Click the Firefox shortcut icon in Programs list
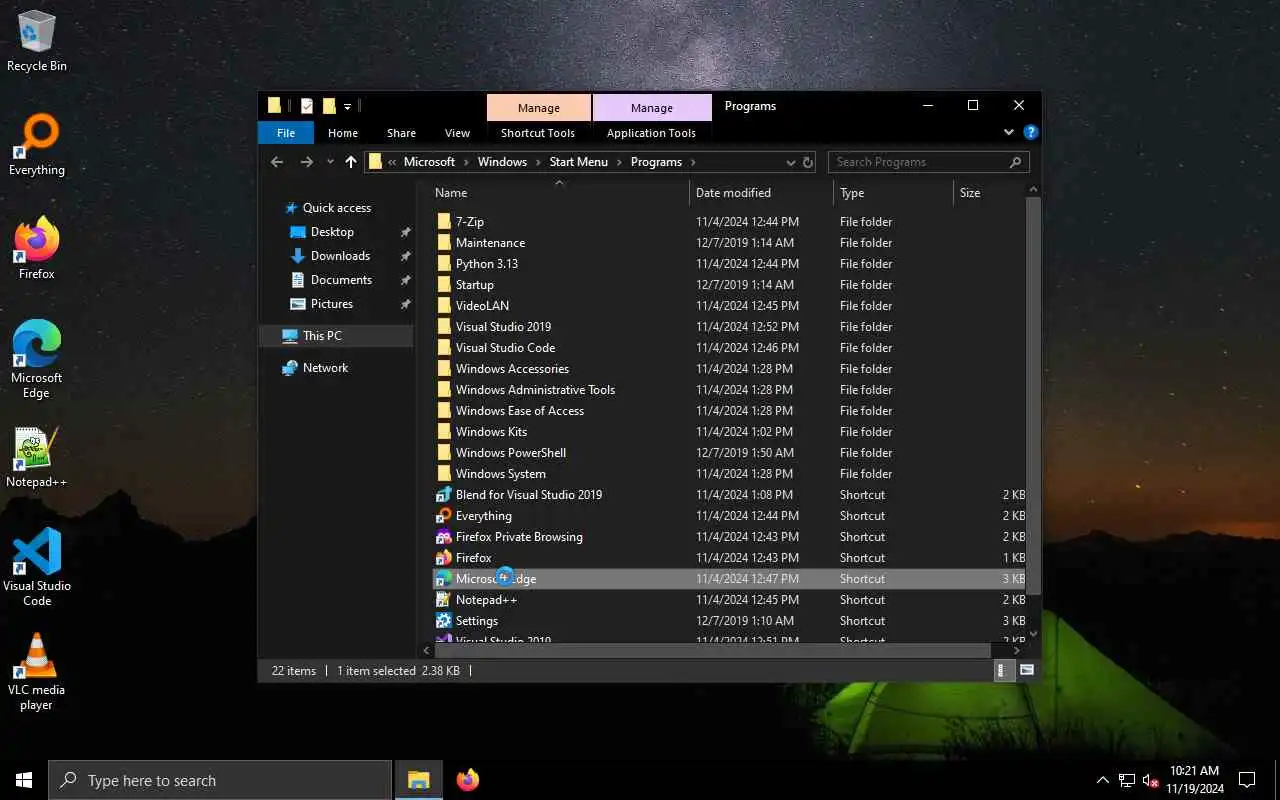The image size is (1280, 800). 444,558
